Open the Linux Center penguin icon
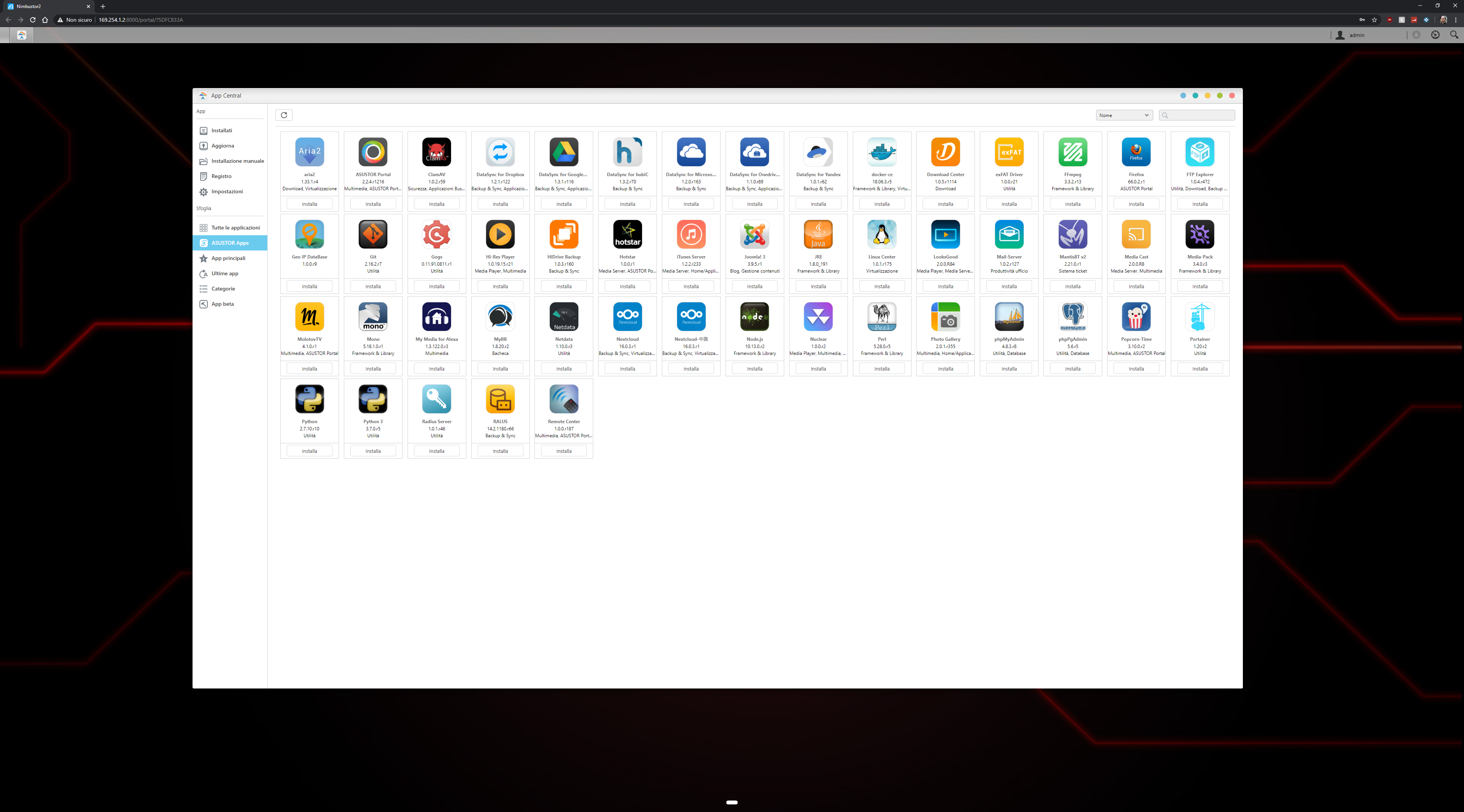The height and width of the screenshot is (812, 1464). pos(882,234)
